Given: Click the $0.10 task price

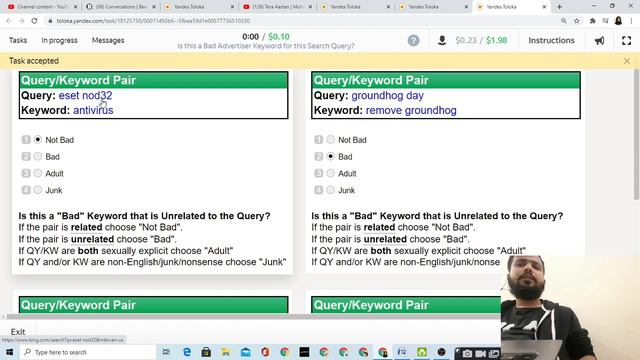Looking at the screenshot, I should click(279, 37).
